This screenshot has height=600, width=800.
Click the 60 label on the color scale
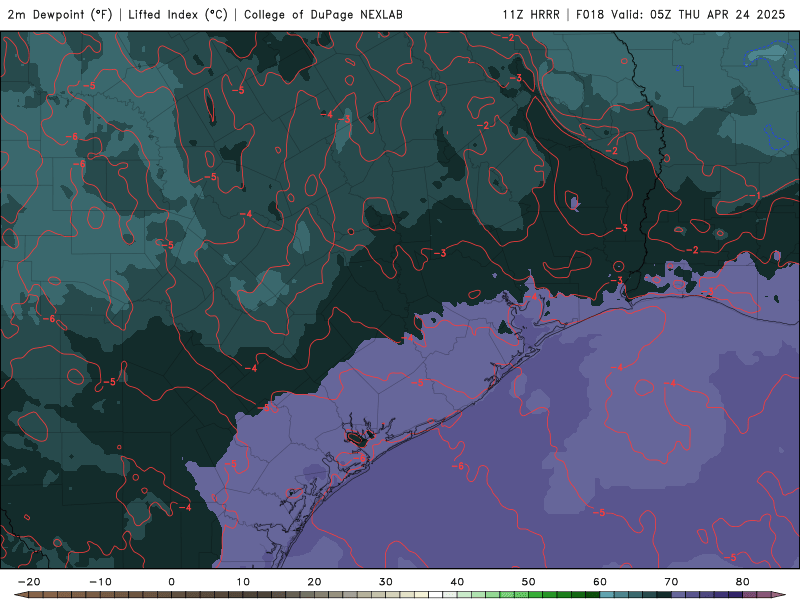click(x=600, y=582)
